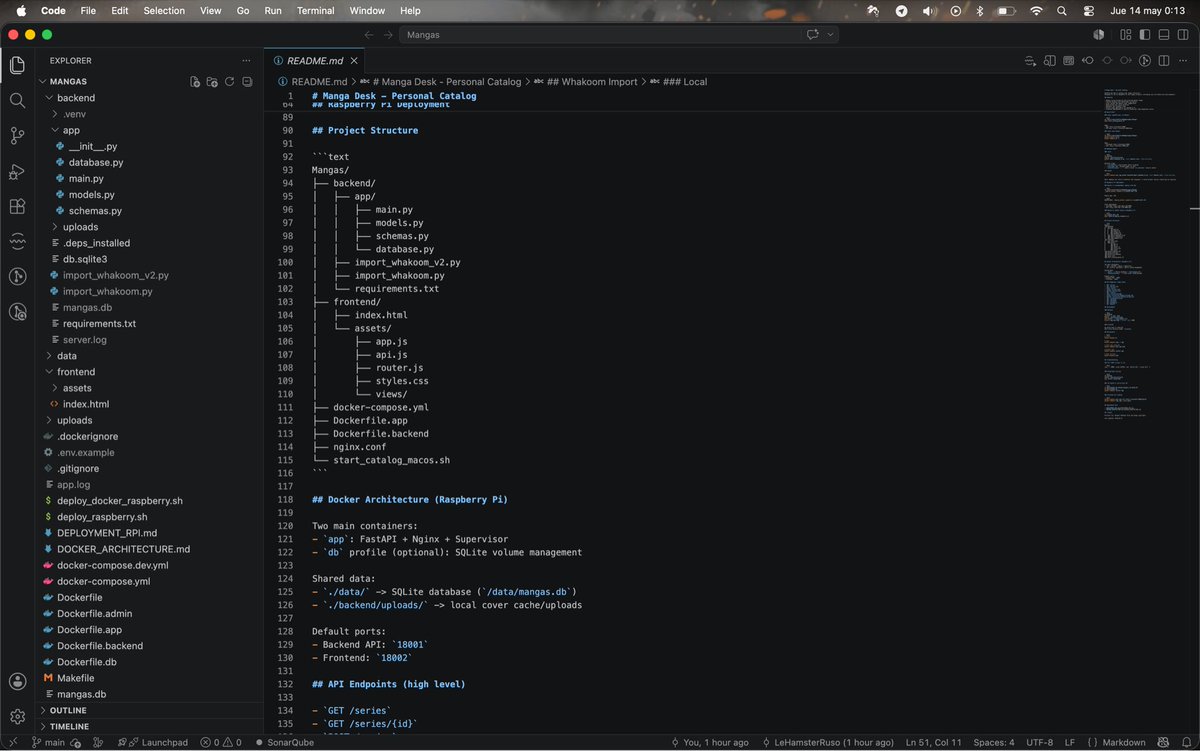Open the editor's more actions menu
The image size is (1200, 751).
pyautogui.click(x=1183, y=60)
